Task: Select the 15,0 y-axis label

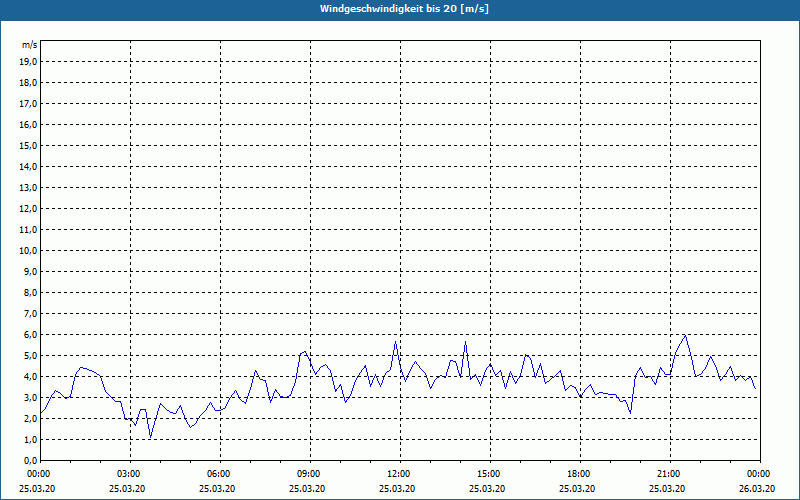Action: pyautogui.click(x=29, y=145)
